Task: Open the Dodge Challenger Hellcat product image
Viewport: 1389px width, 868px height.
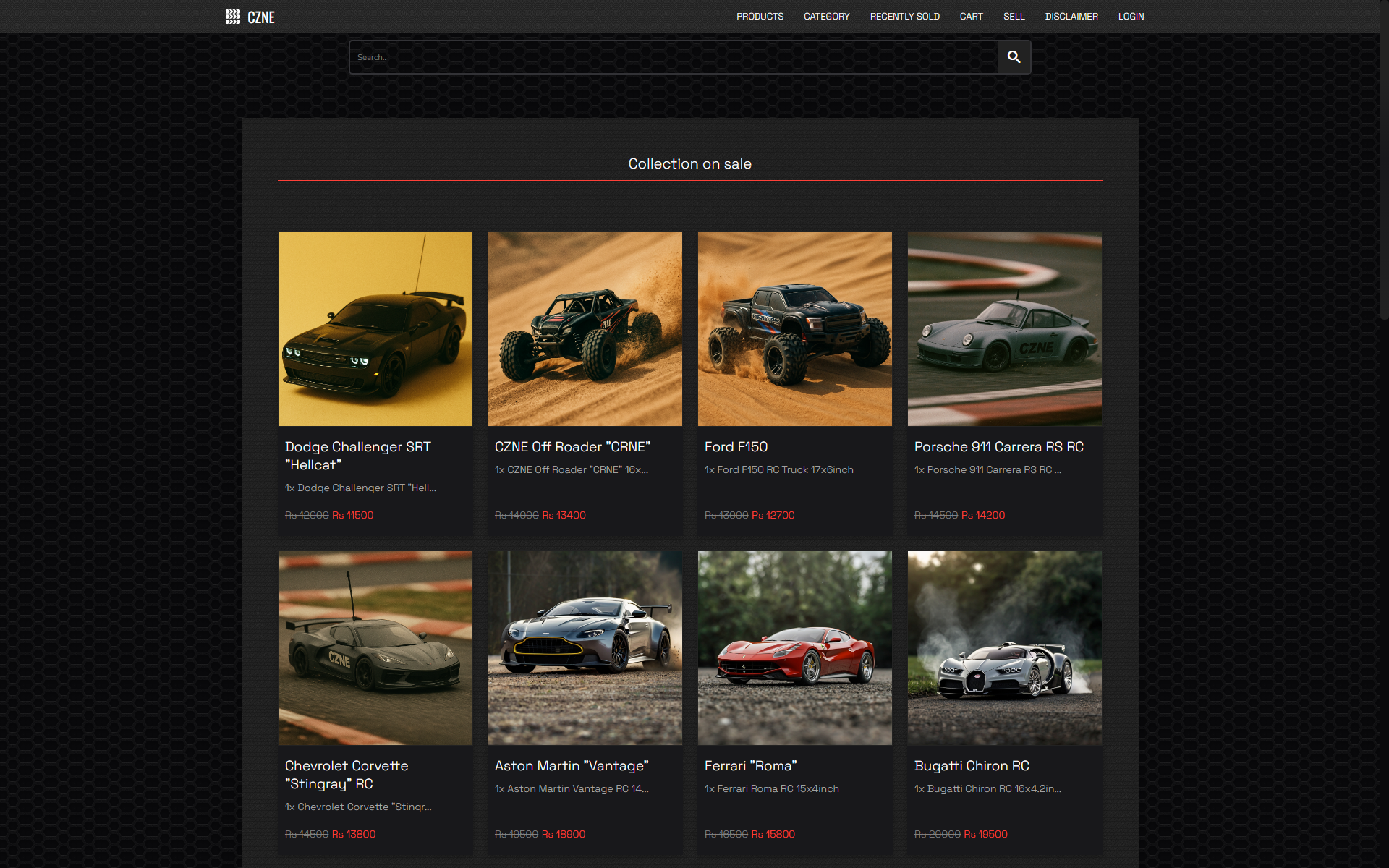Action: pyautogui.click(x=375, y=329)
